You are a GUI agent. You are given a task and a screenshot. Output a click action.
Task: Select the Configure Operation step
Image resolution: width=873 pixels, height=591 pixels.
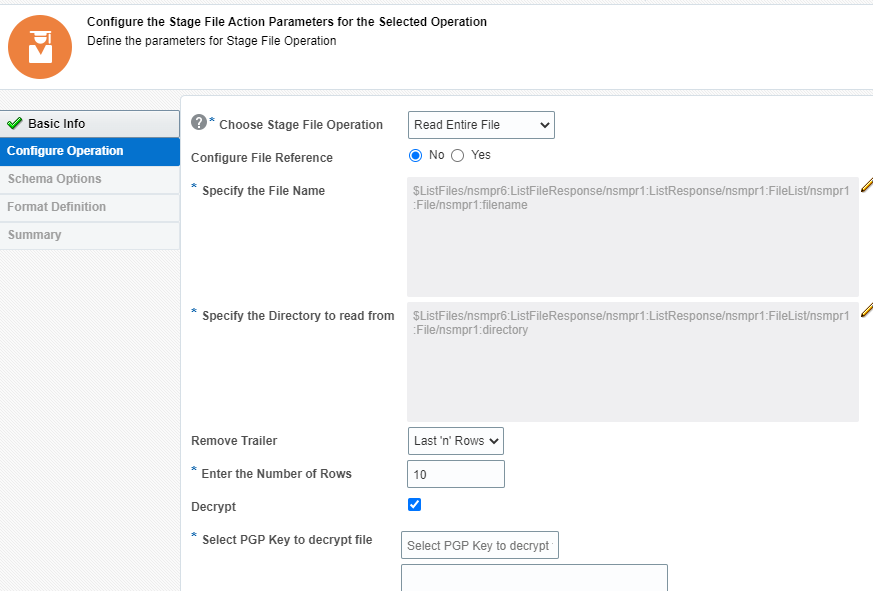point(90,152)
